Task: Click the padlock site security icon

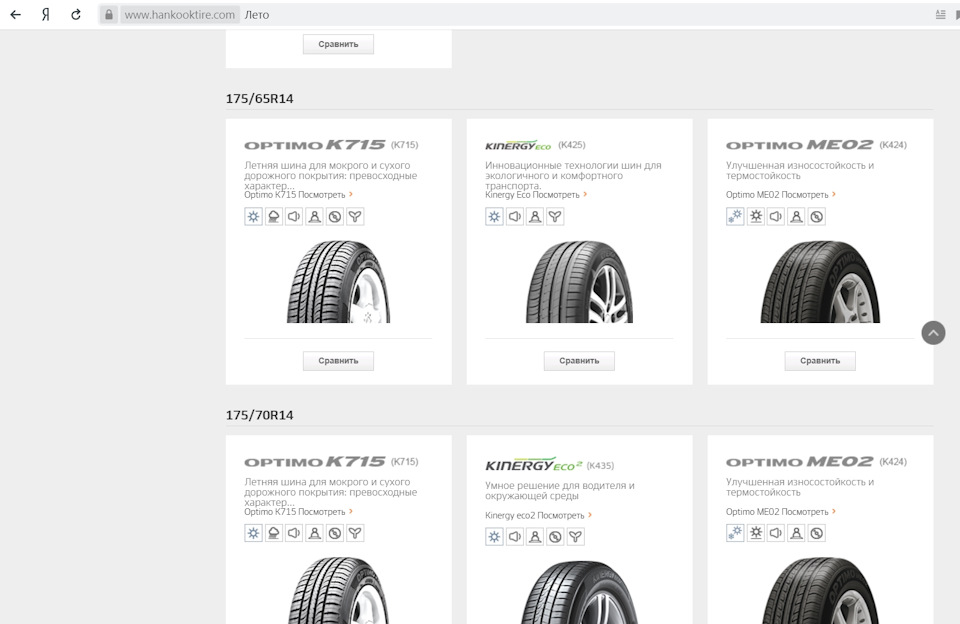Action: click(x=109, y=15)
